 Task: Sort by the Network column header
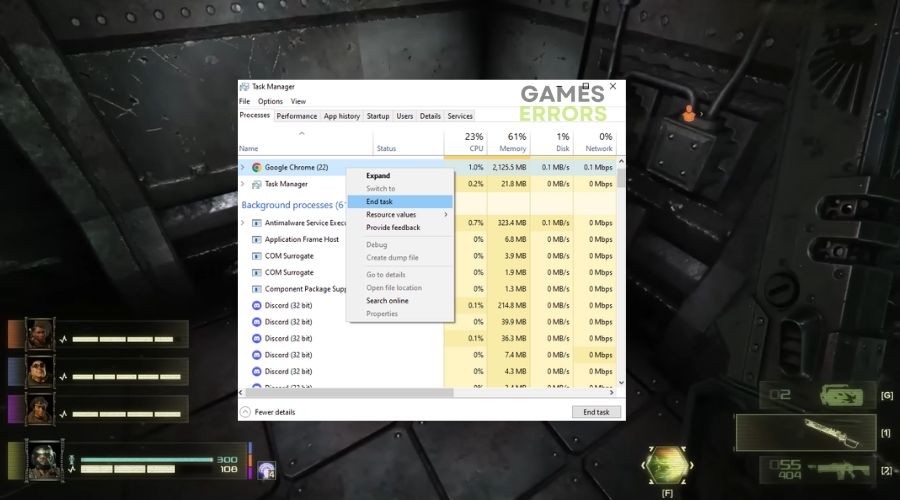(595, 142)
